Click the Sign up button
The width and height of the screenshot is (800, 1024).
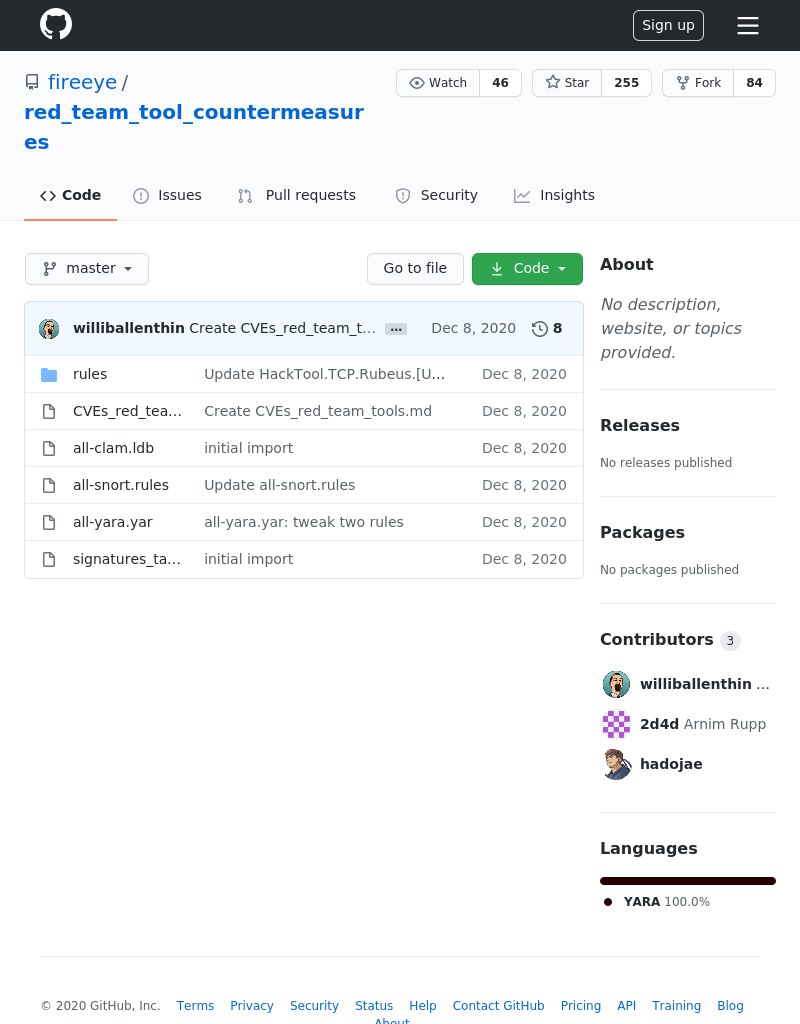[x=668, y=25]
